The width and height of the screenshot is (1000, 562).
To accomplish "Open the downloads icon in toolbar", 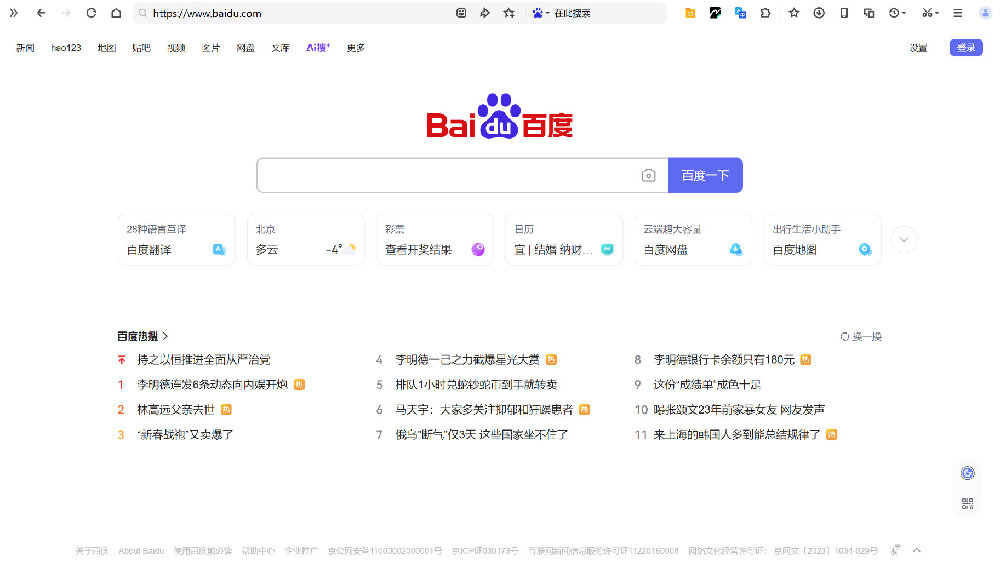I will click(819, 13).
